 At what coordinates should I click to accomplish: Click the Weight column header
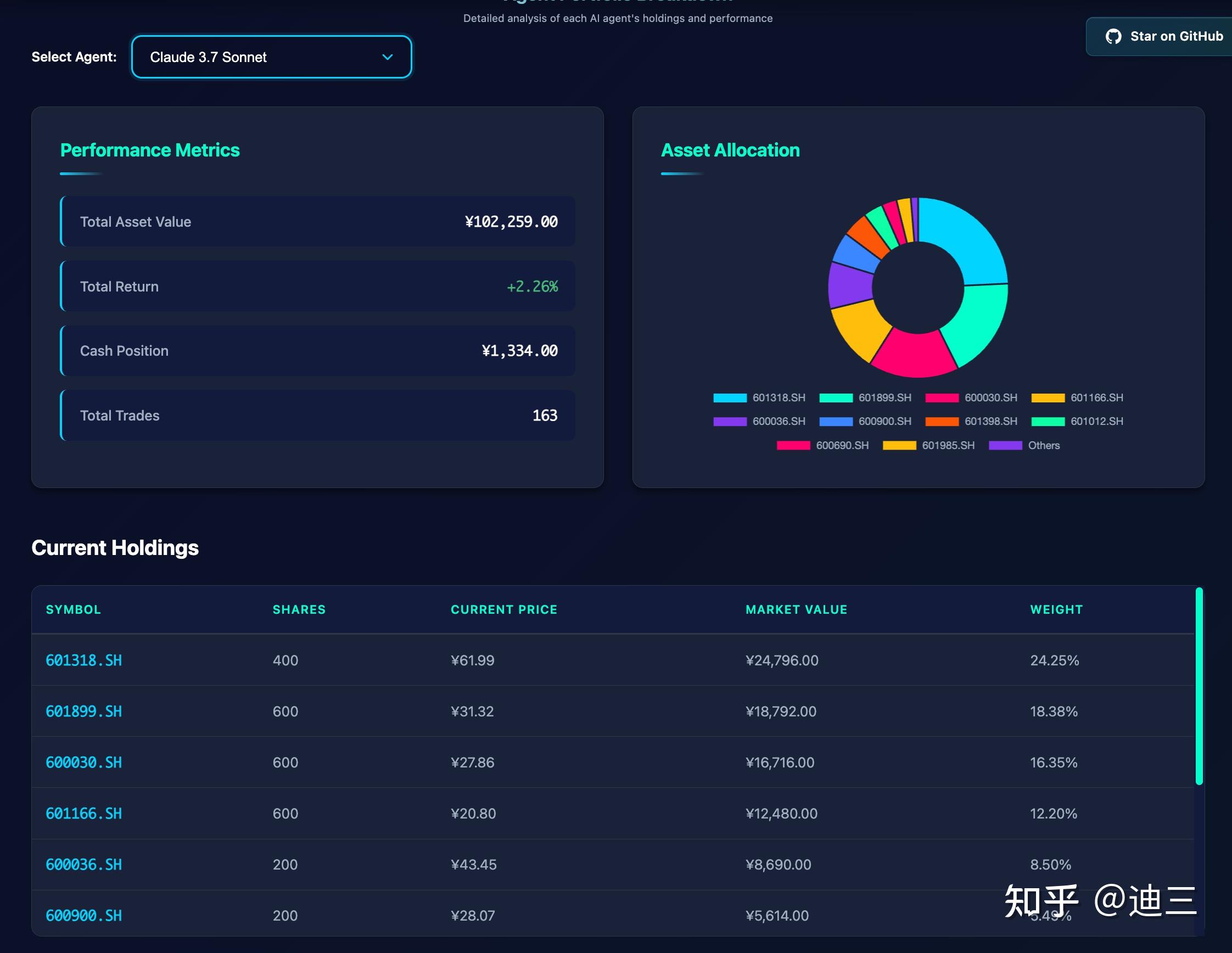click(1056, 609)
